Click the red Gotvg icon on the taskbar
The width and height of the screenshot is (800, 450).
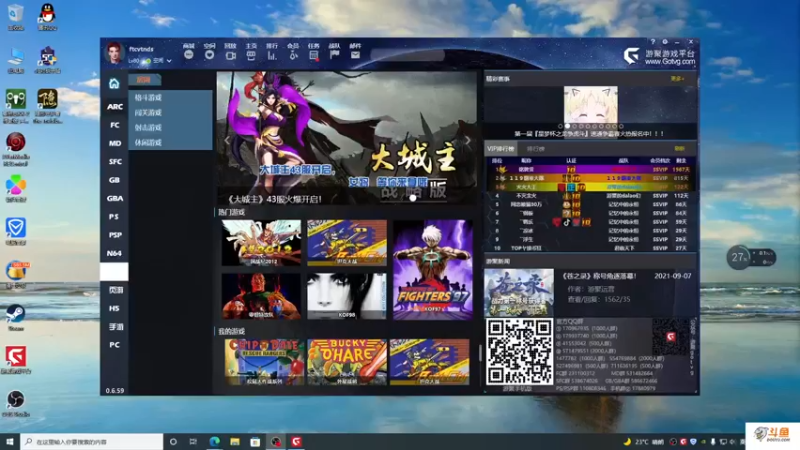coord(296,441)
